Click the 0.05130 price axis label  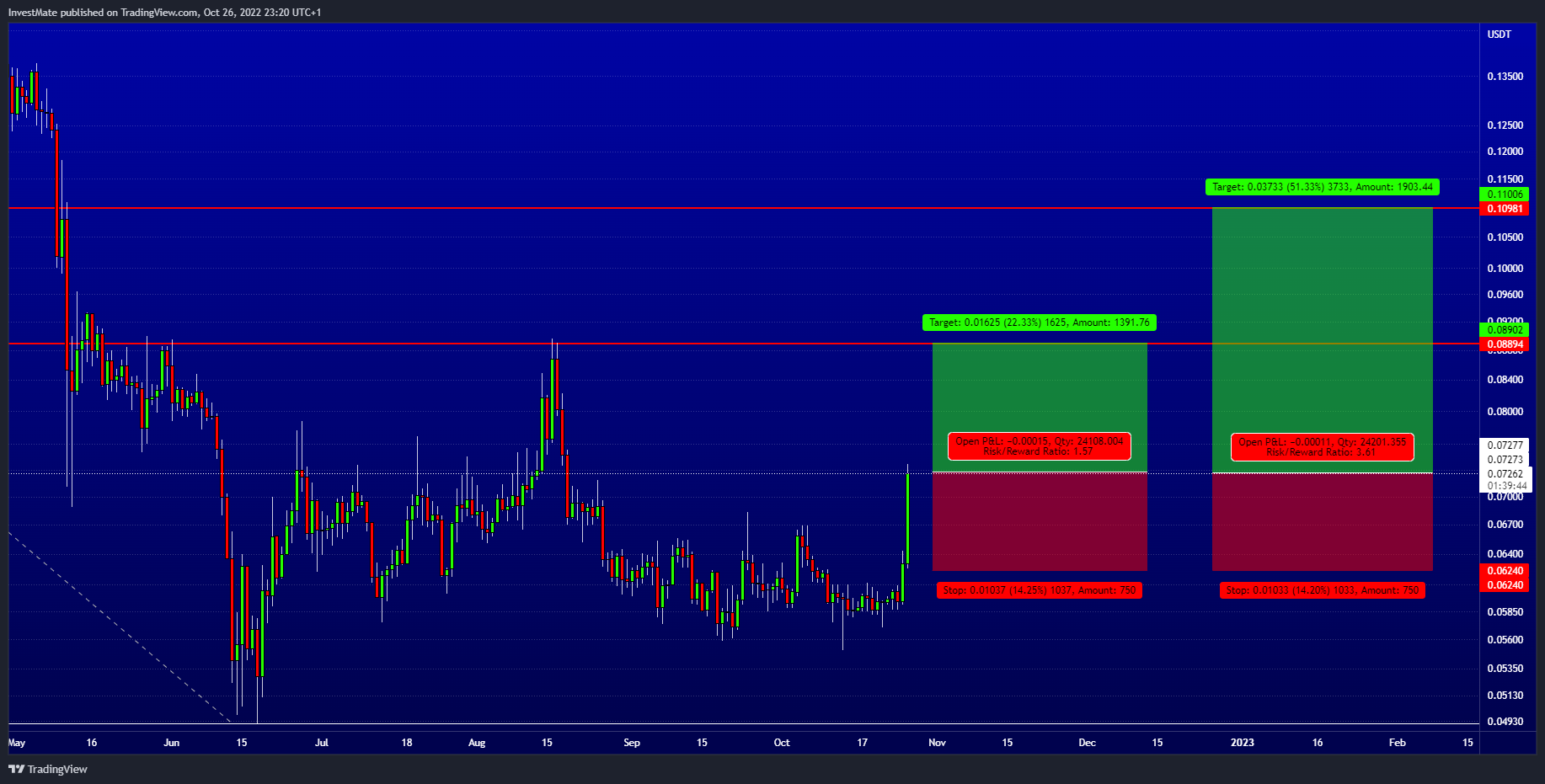pyautogui.click(x=1505, y=696)
